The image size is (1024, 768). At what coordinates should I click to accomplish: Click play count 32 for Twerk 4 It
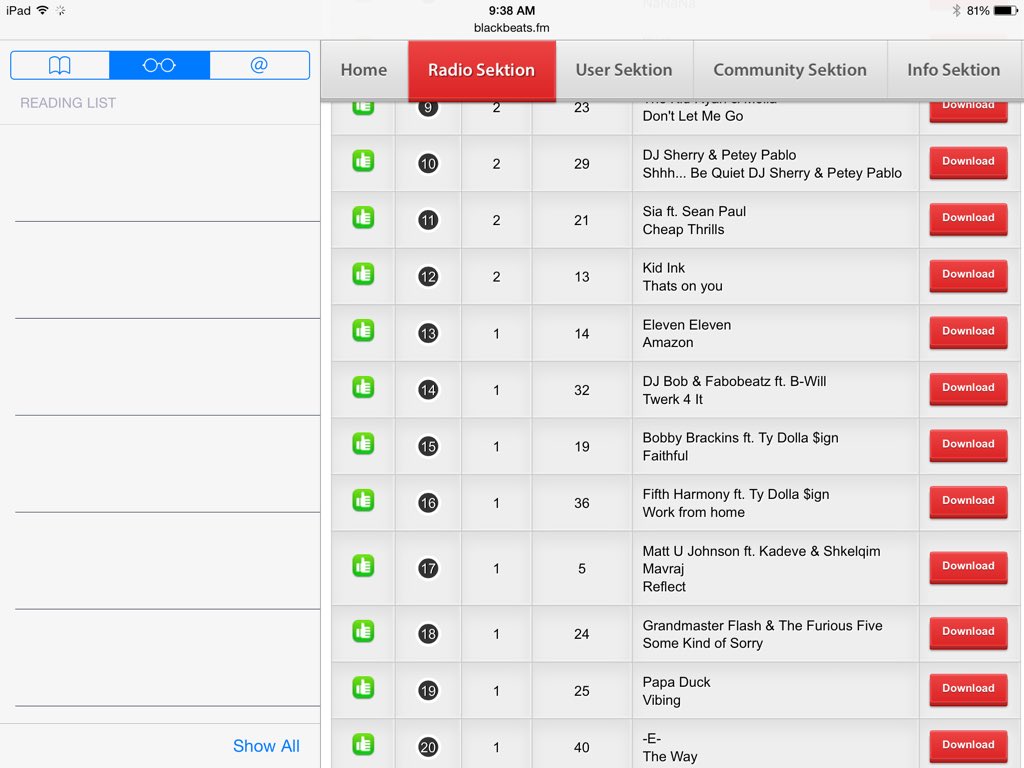[581, 391]
